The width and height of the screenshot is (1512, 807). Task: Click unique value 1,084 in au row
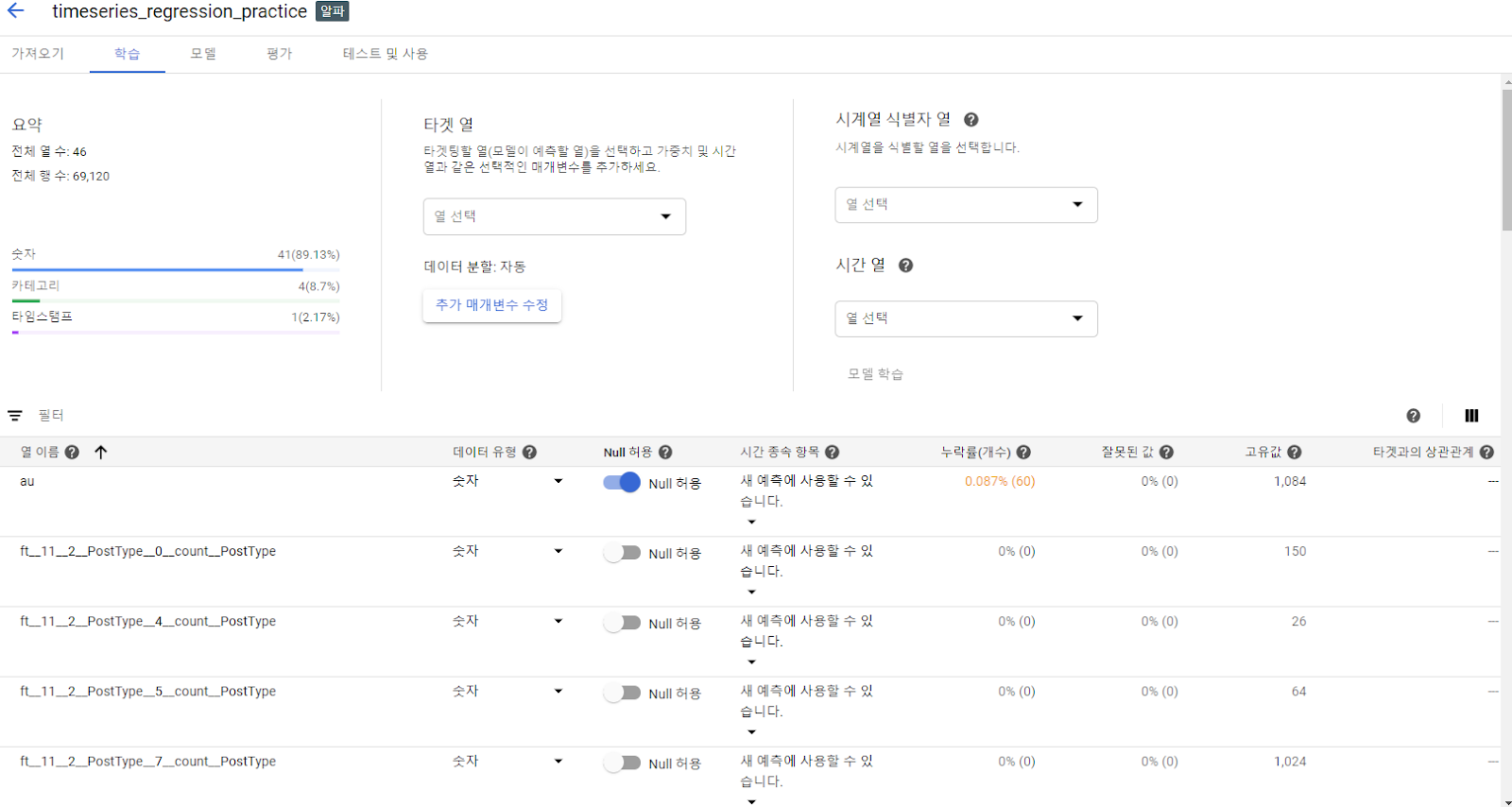(1290, 481)
